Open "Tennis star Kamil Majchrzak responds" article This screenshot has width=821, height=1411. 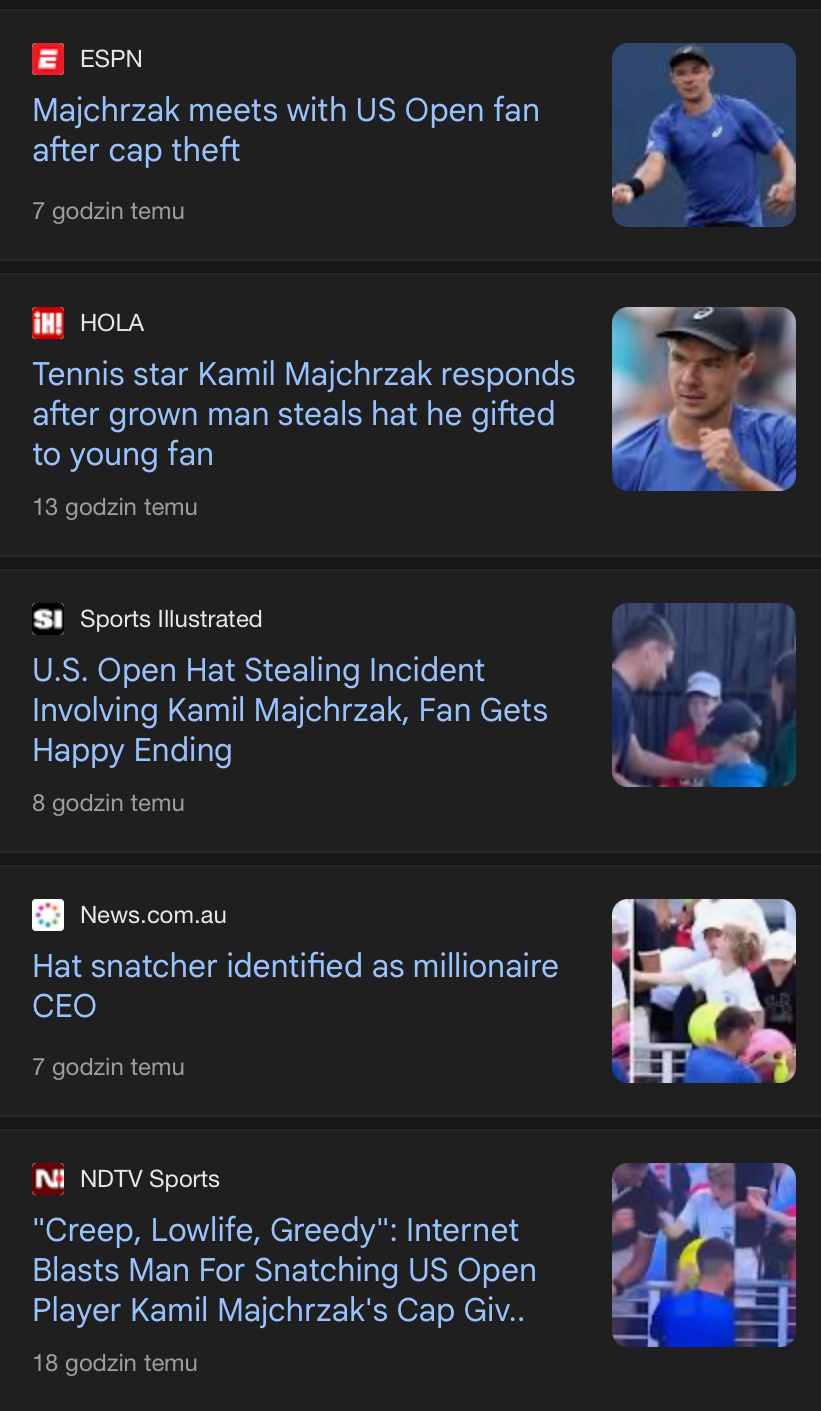click(304, 414)
